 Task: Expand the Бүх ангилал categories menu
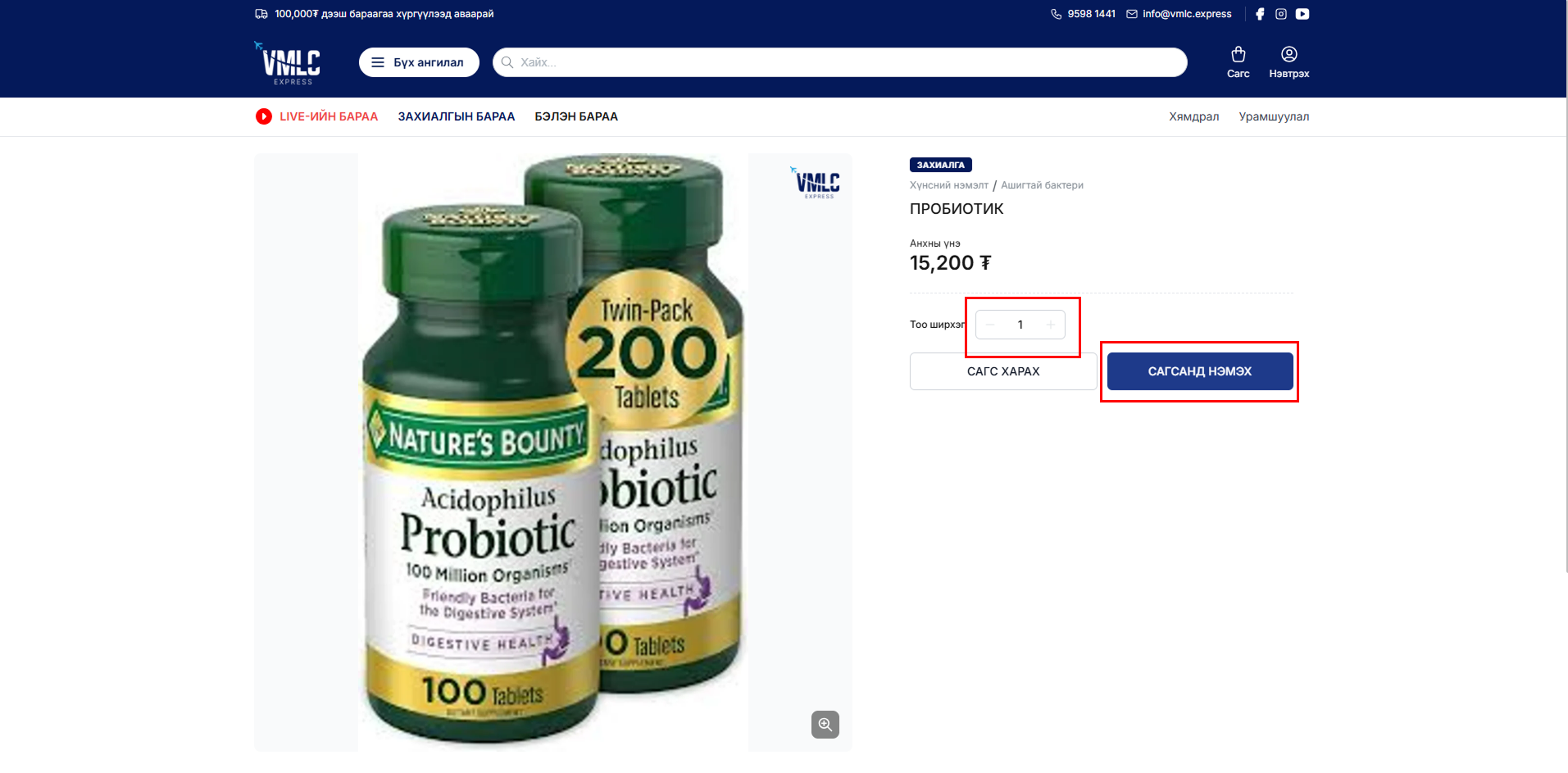(419, 62)
